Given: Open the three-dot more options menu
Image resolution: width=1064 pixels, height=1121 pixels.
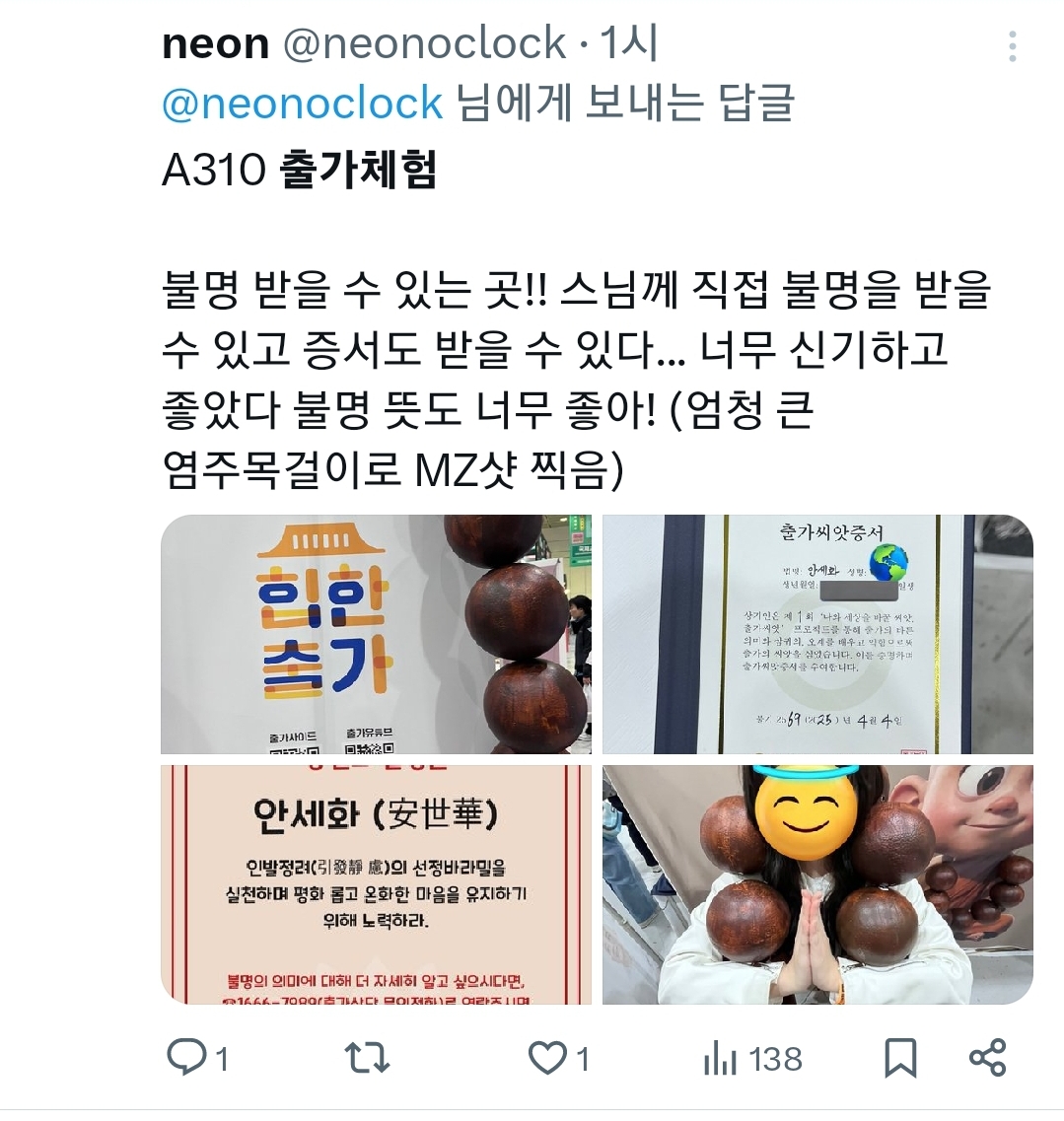Looking at the screenshot, I should [x=1013, y=46].
